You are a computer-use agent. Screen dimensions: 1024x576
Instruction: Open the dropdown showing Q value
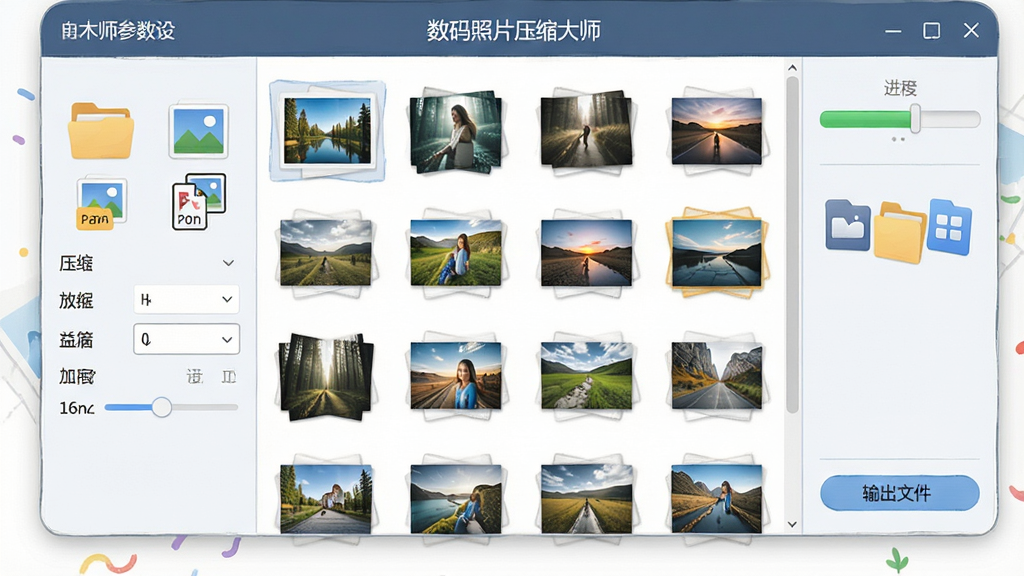[186, 340]
